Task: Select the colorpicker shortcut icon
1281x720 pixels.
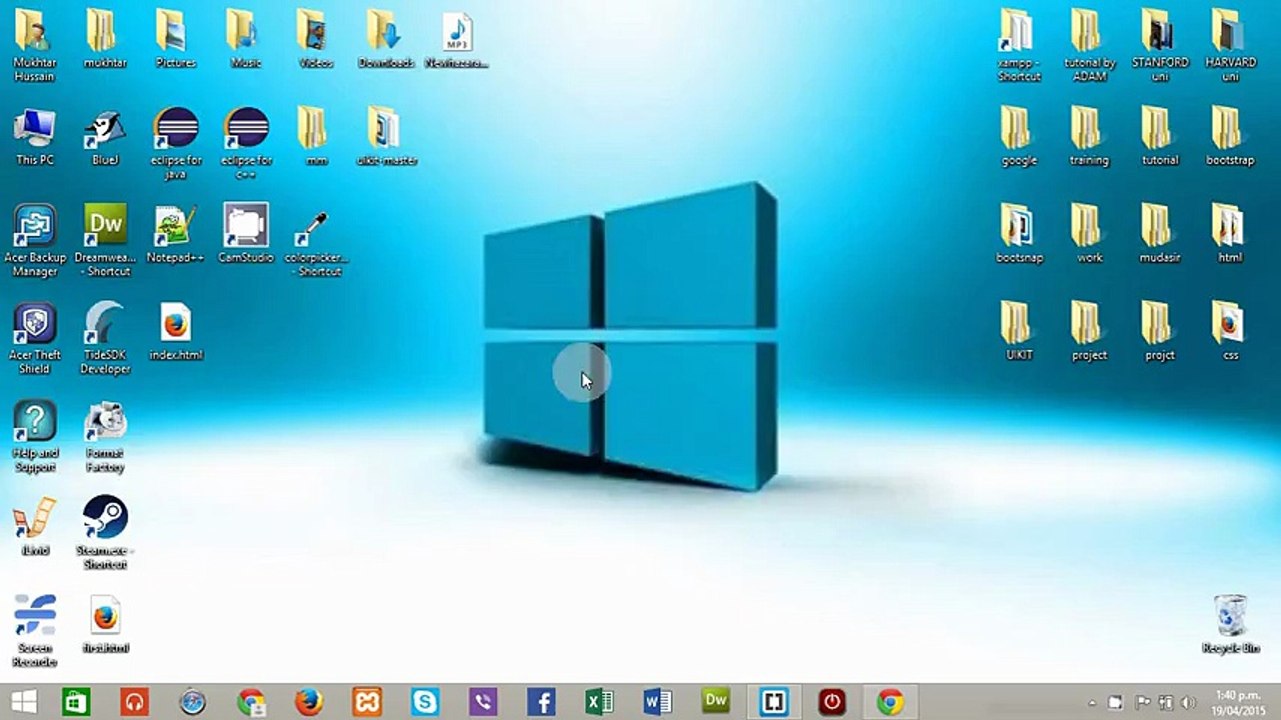Action: pyautogui.click(x=316, y=241)
